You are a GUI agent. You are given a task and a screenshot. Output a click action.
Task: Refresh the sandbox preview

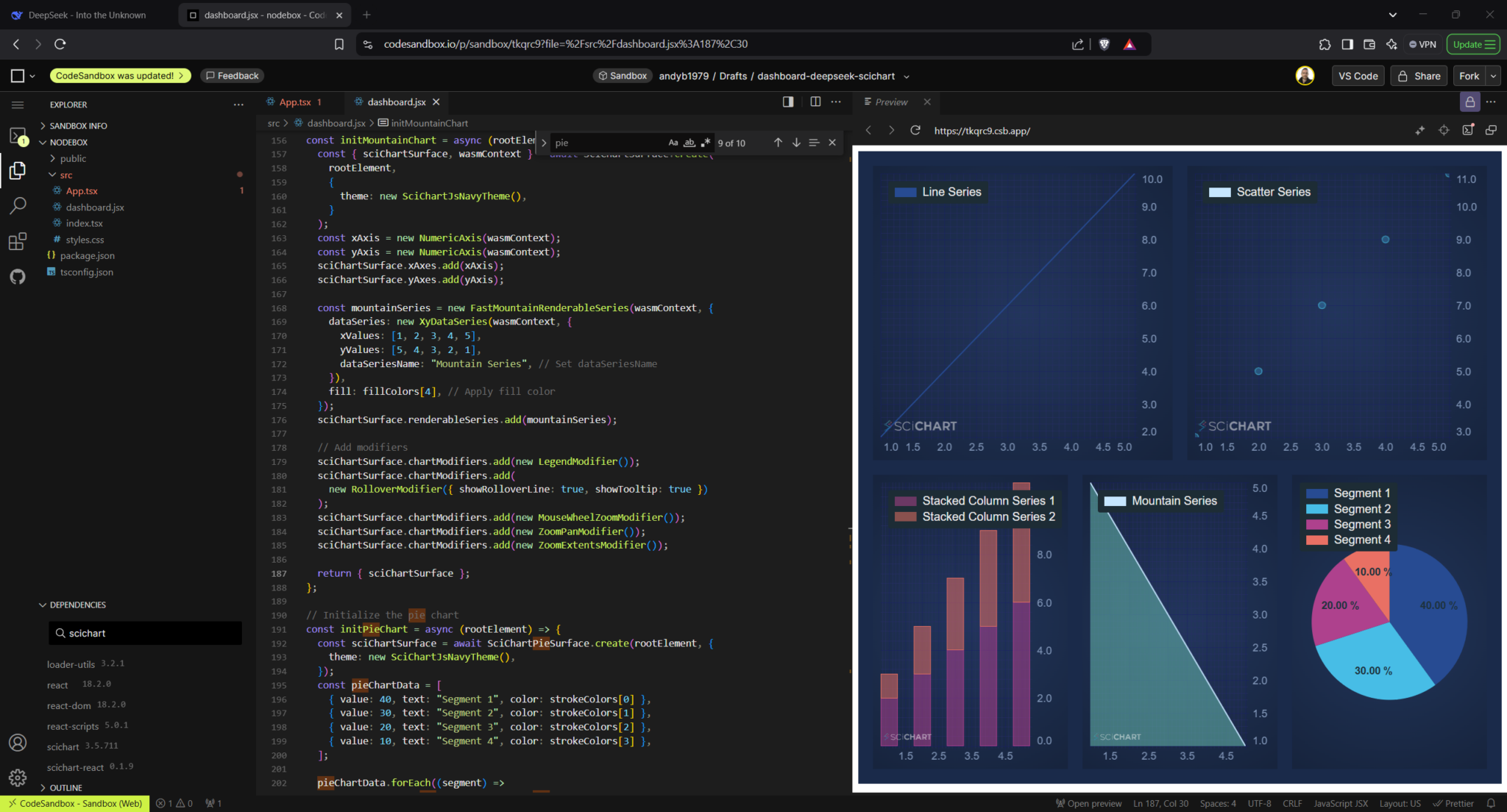(915, 130)
